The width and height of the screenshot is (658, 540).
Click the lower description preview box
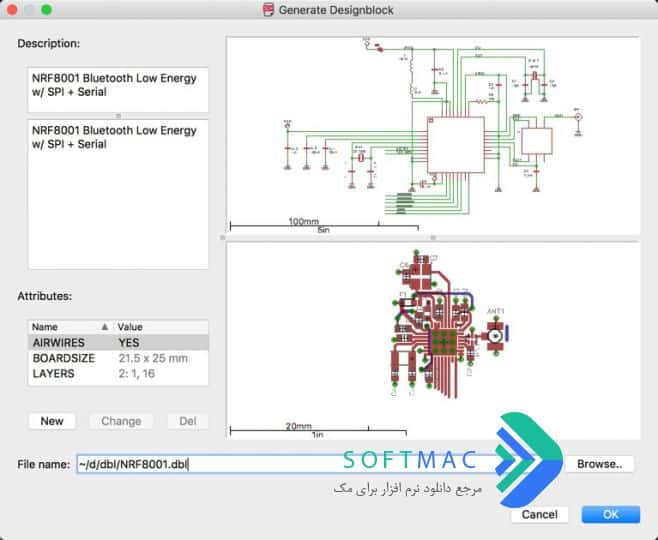point(118,194)
